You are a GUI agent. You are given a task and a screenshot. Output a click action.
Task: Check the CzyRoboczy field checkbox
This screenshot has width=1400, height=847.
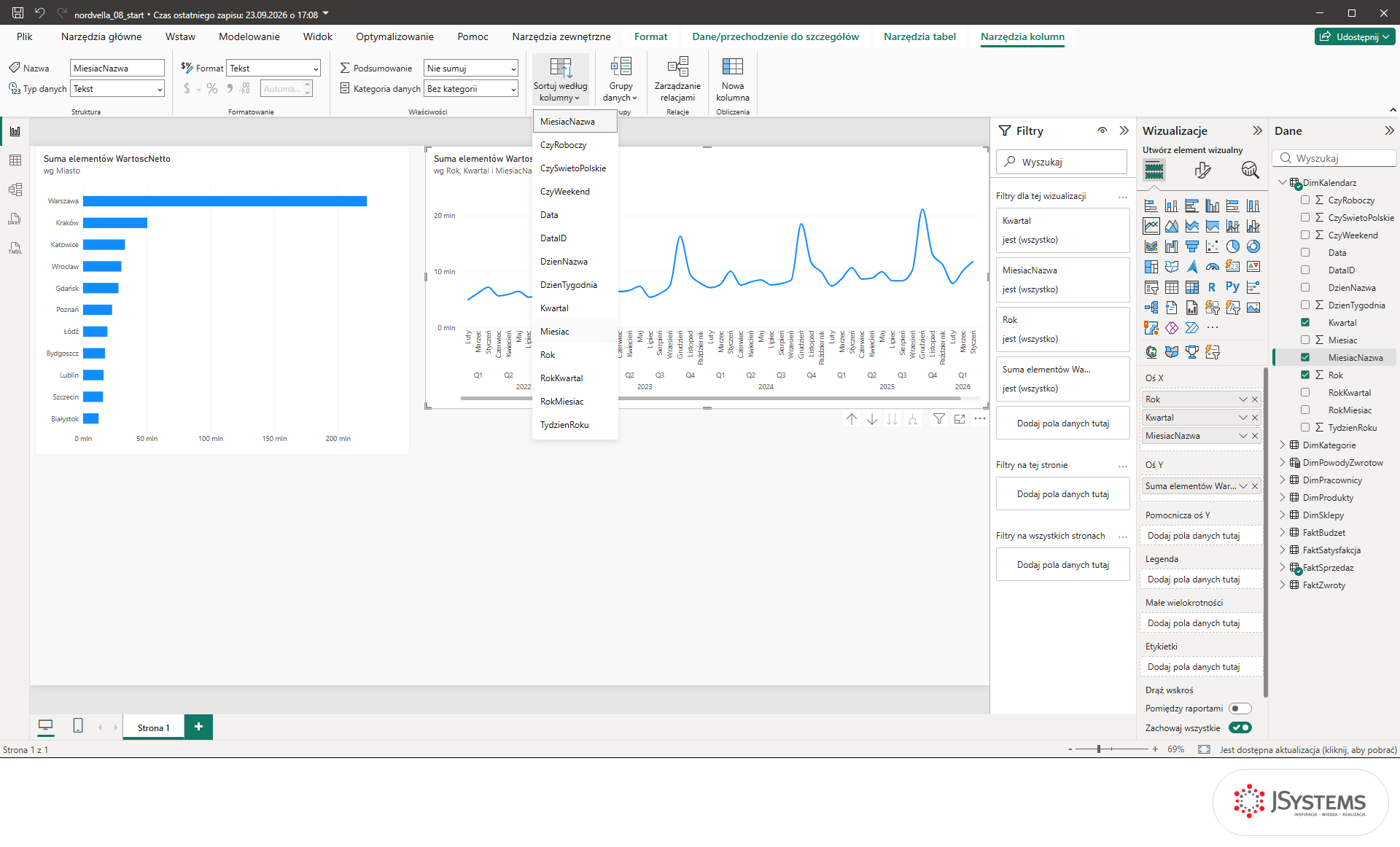[x=1305, y=200]
